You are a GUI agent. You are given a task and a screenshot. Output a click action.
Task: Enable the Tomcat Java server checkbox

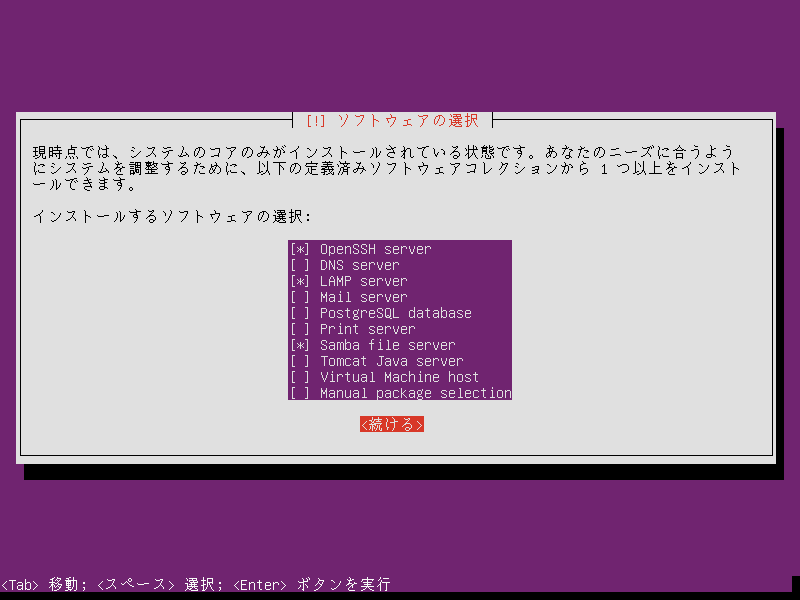(x=300, y=361)
